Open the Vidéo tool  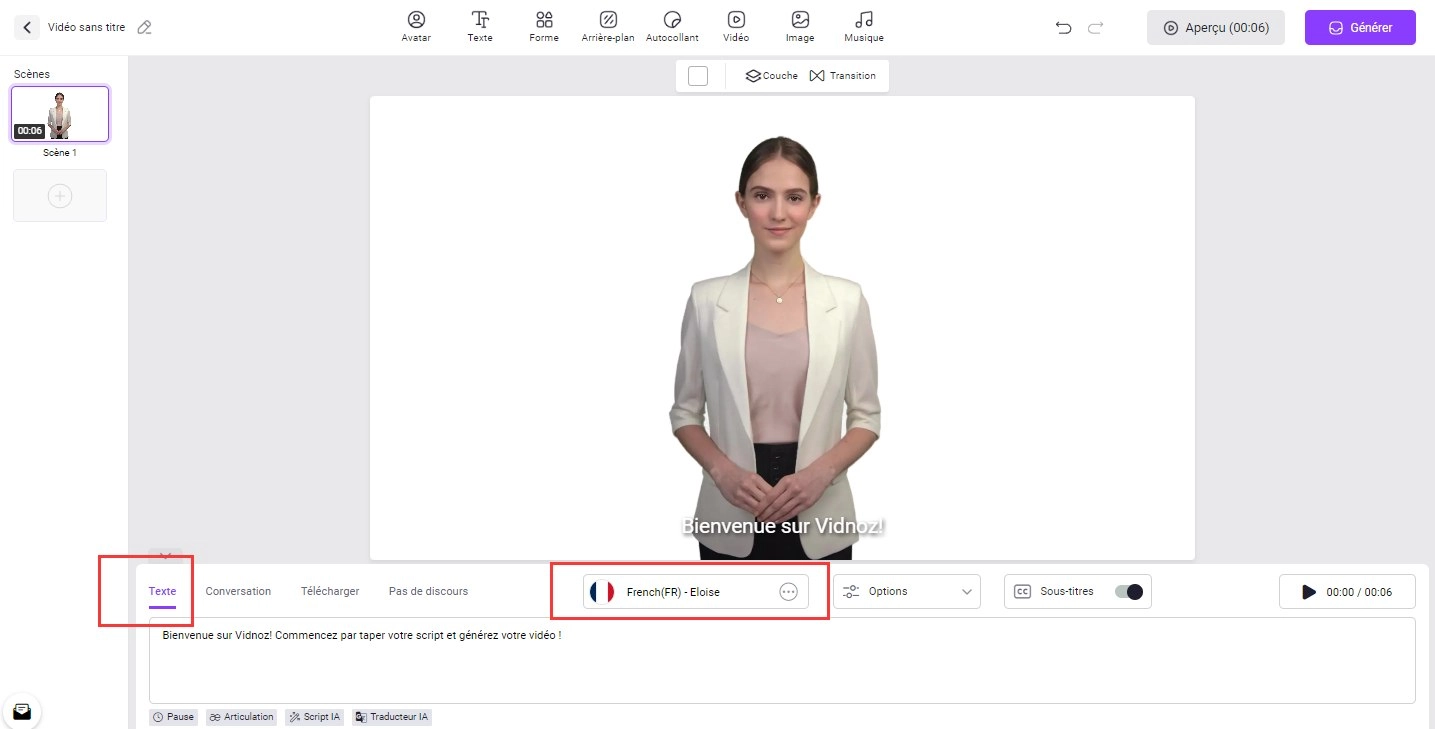click(x=736, y=27)
